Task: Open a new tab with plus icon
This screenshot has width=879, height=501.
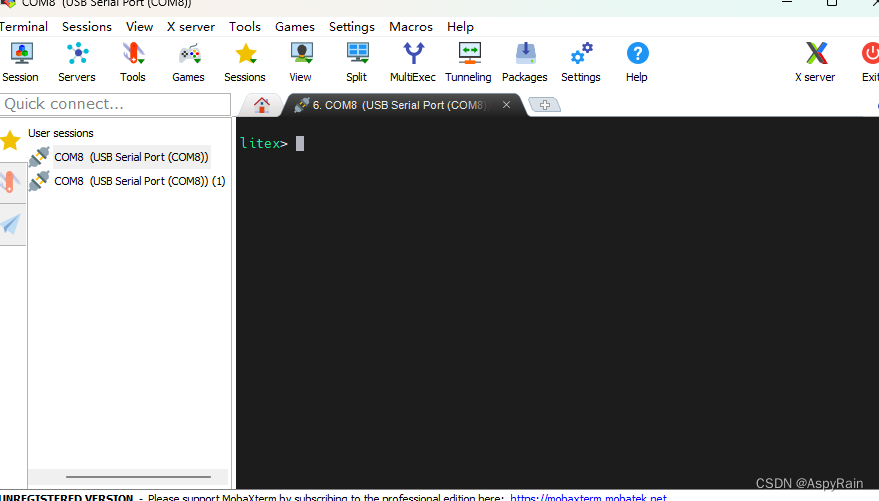Action: [x=544, y=105]
